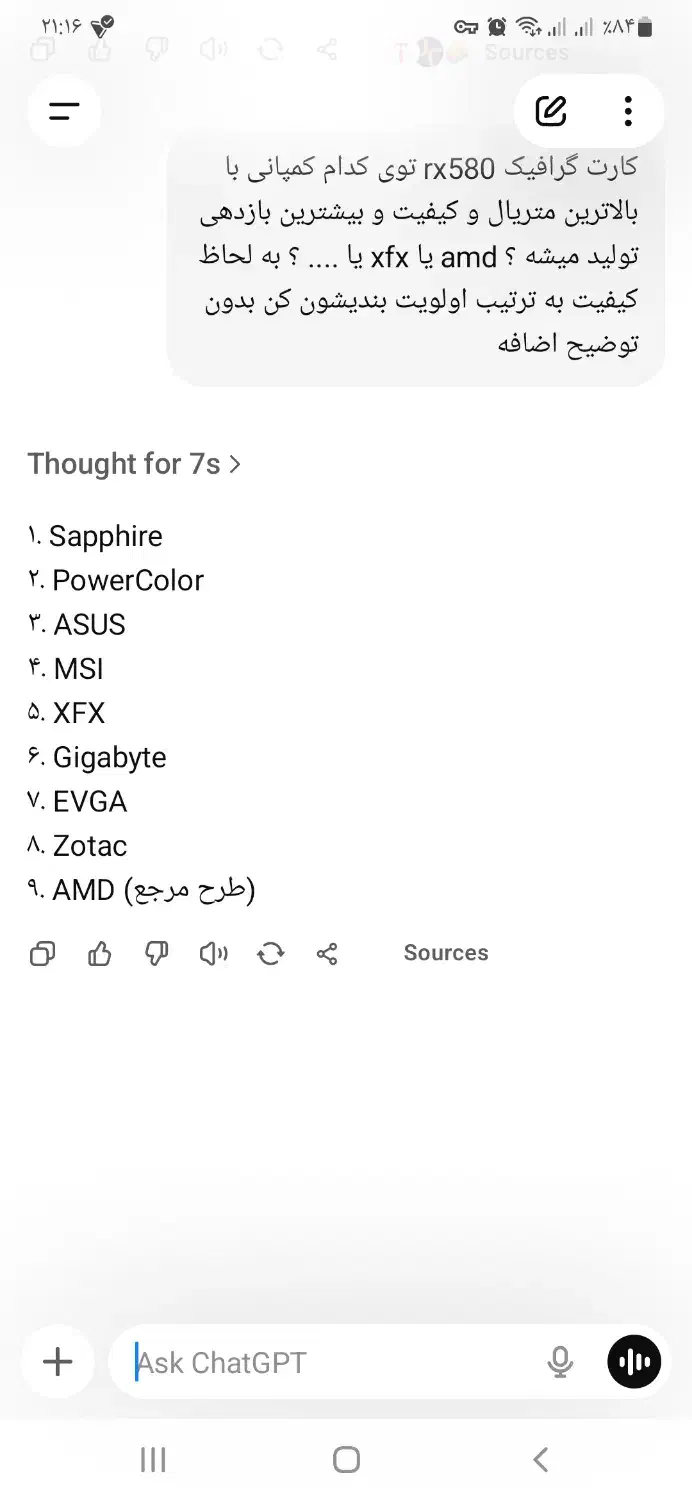Dislike the response with thumbs down
Viewport: 692px width, 1500px height.
point(157,954)
